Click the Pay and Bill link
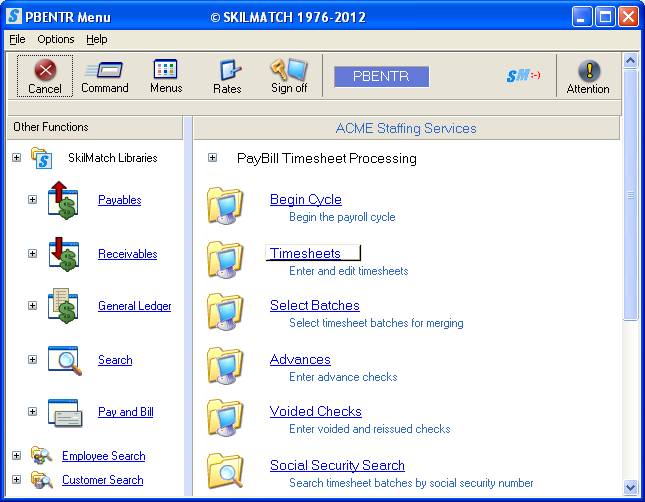Screen dimensions: 645x502 (x=125, y=412)
